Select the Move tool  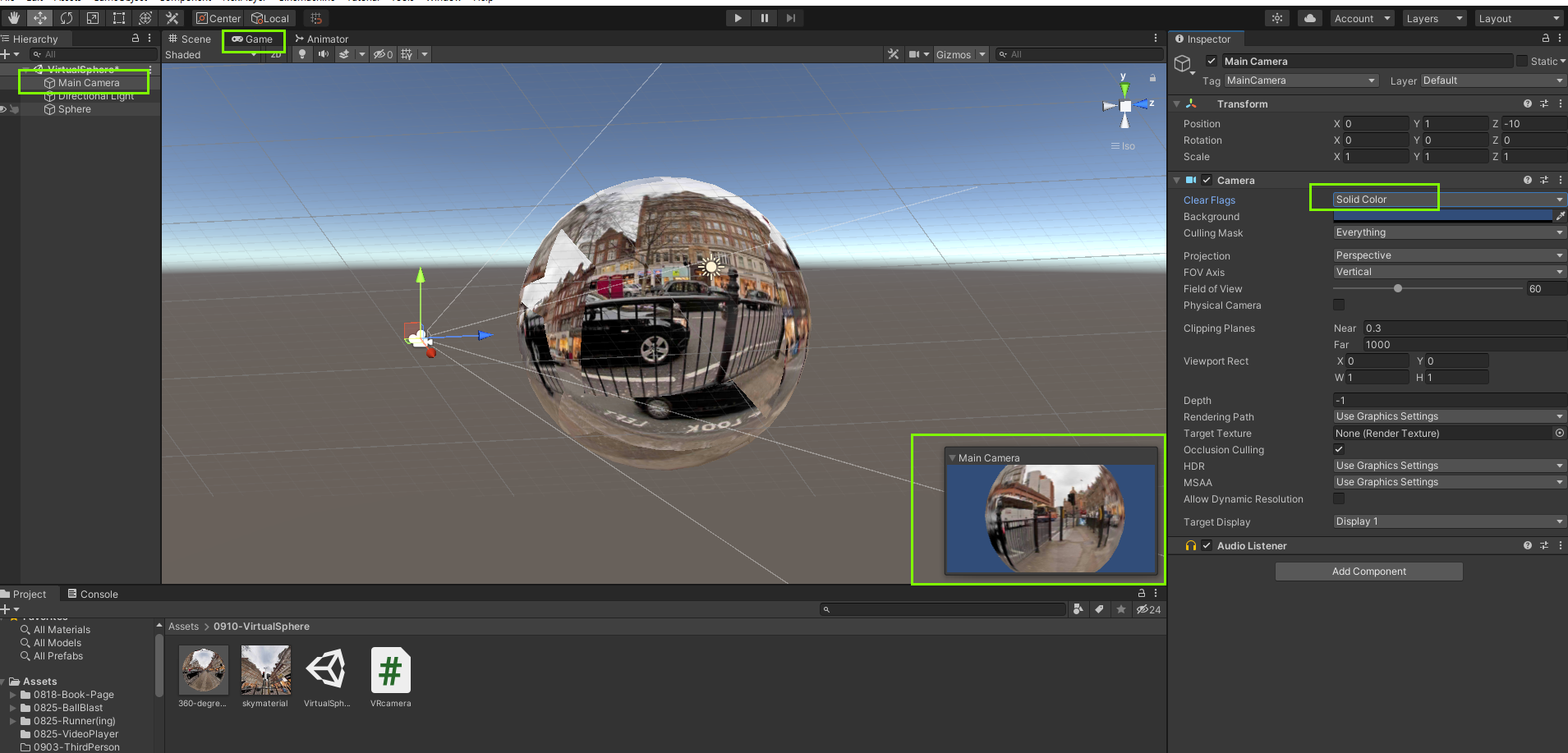point(40,18)
